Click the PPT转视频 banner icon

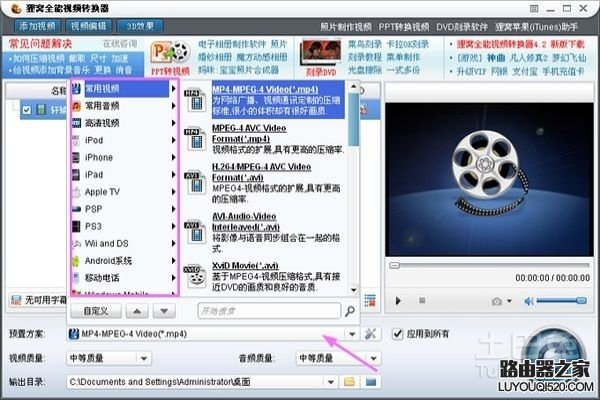click(170, 57)
